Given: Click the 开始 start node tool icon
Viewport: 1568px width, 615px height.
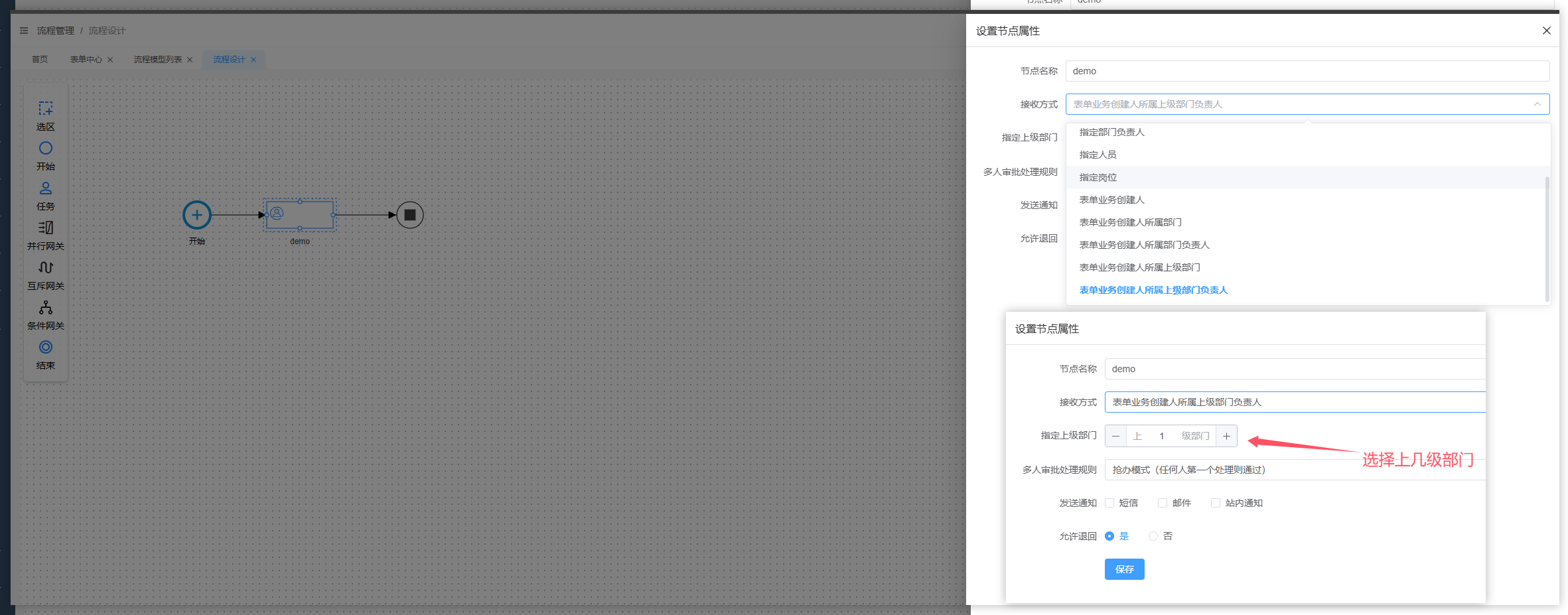Looking at the screenshot, I should click(x=45, y=149).
